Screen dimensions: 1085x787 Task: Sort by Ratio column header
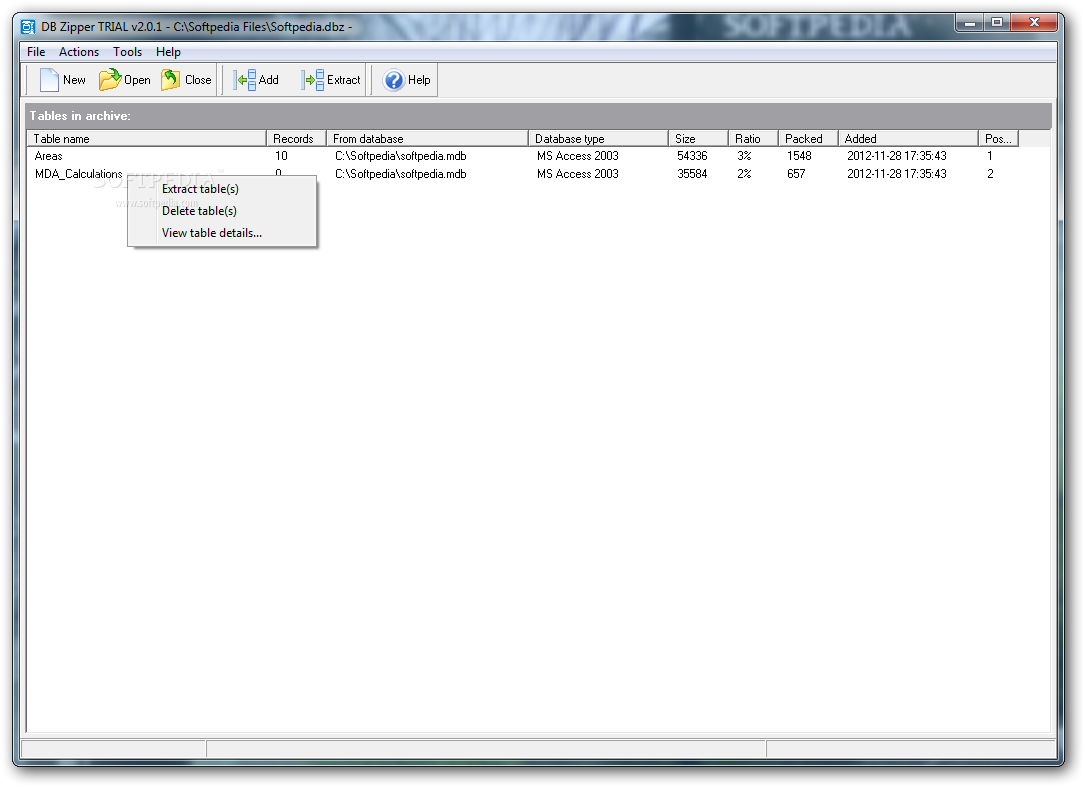tap(753, 138)
